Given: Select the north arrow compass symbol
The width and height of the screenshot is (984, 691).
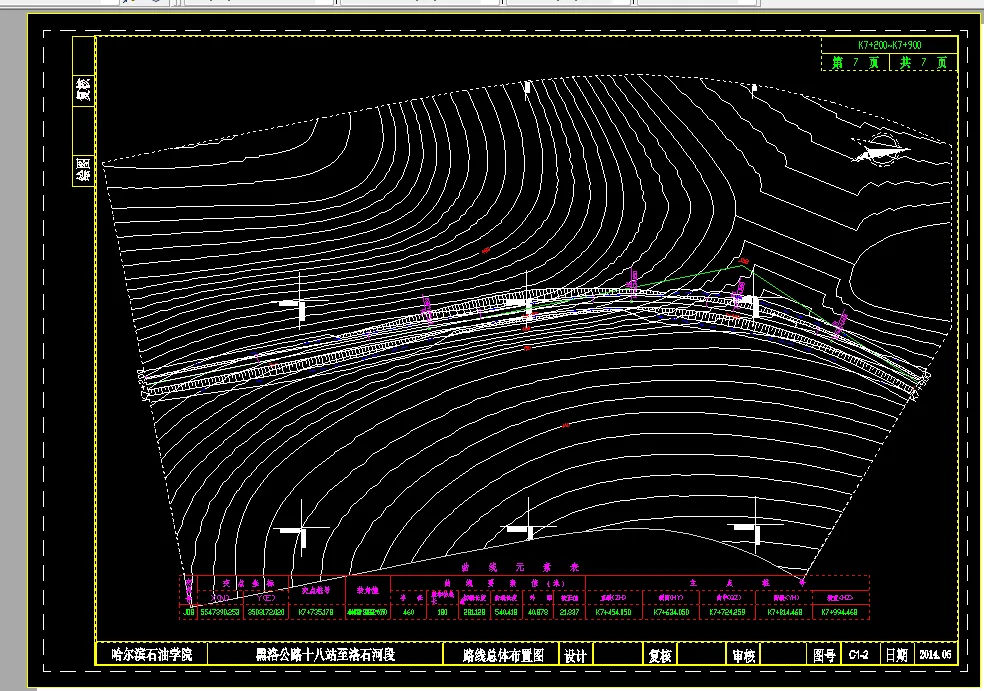Looking at the screenshot, I should (x=881, y=150).
